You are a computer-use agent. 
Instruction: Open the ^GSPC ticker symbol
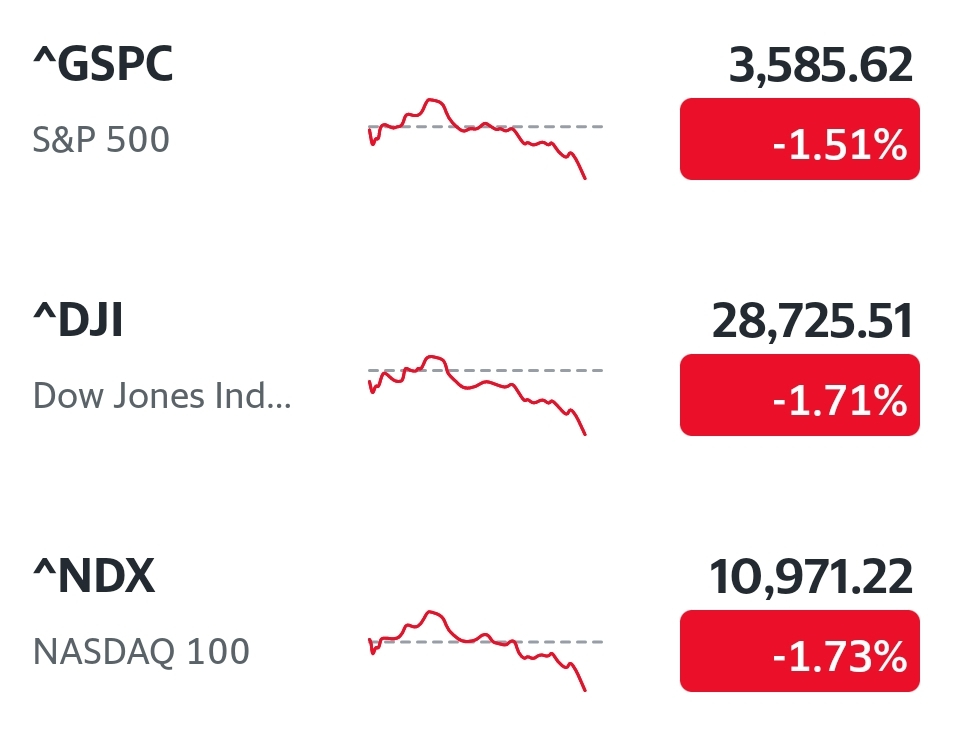tap(103, 64)
